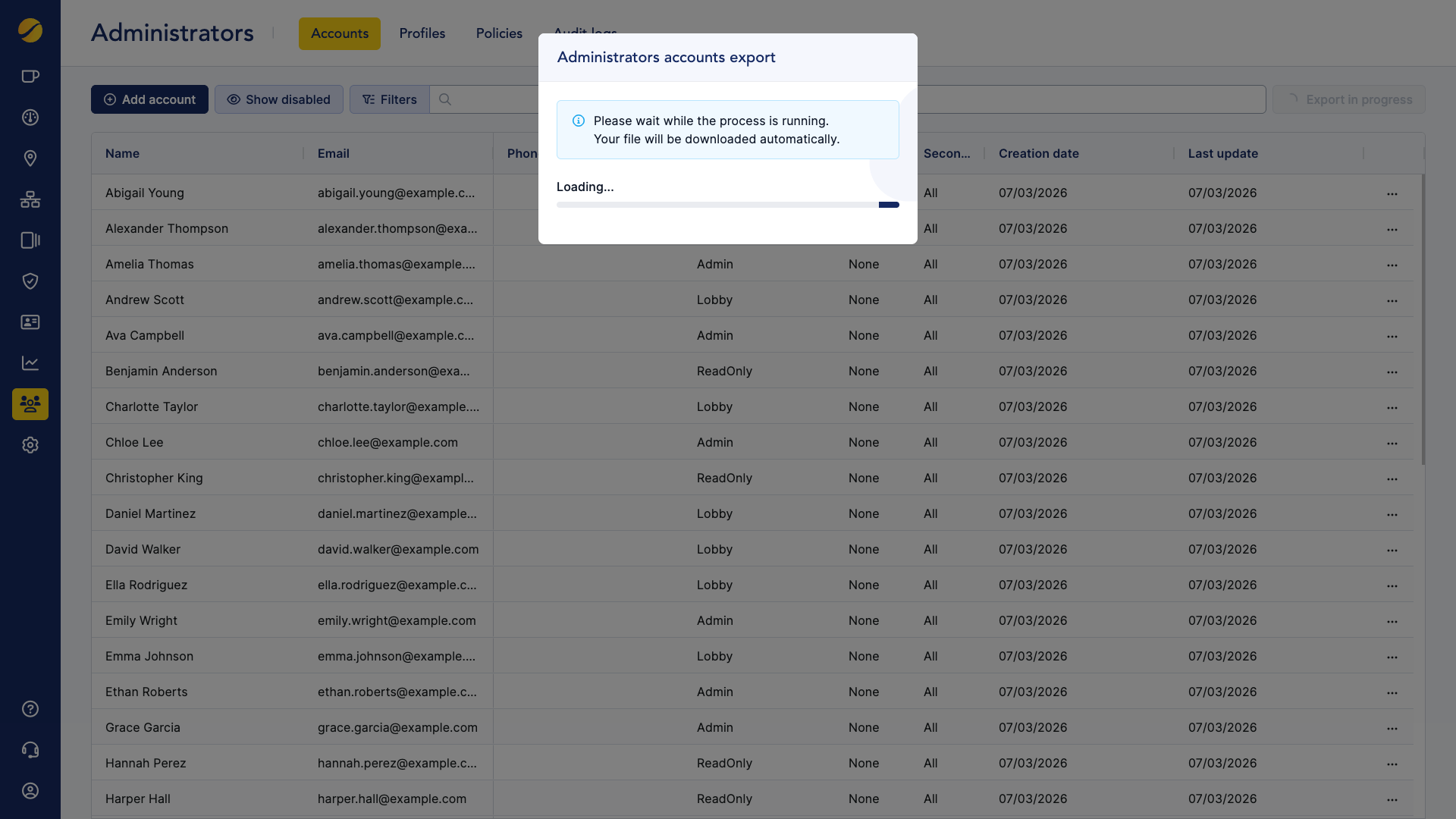Select the abigail.young@example.c... email cell
The image size is (1456, 819).
pos(397,193)
